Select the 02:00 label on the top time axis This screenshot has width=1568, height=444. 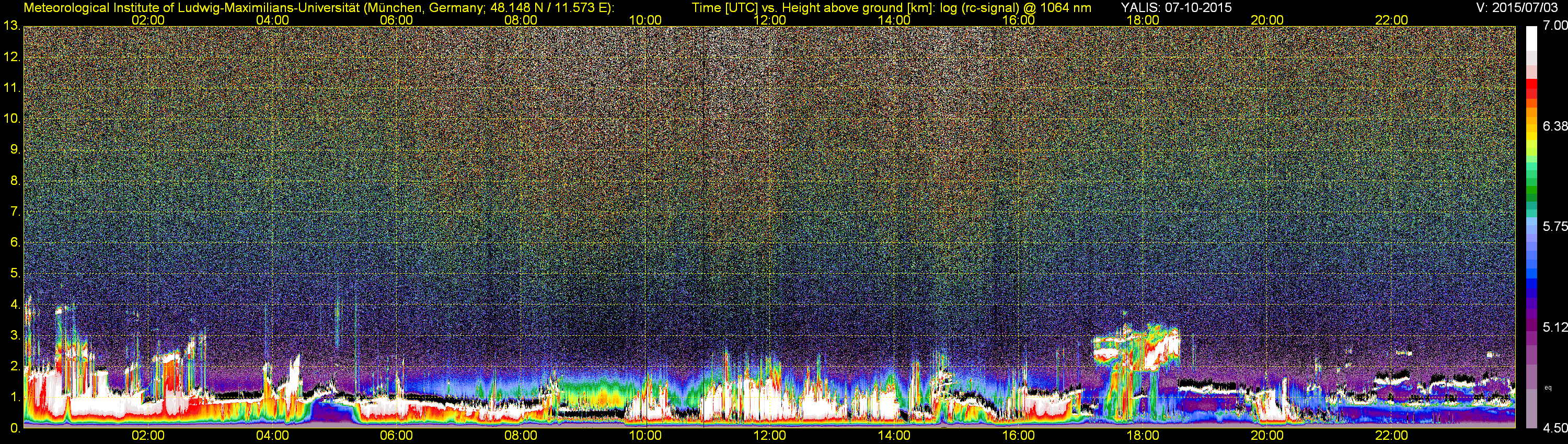pyautogui.click(x=148, y=20)
